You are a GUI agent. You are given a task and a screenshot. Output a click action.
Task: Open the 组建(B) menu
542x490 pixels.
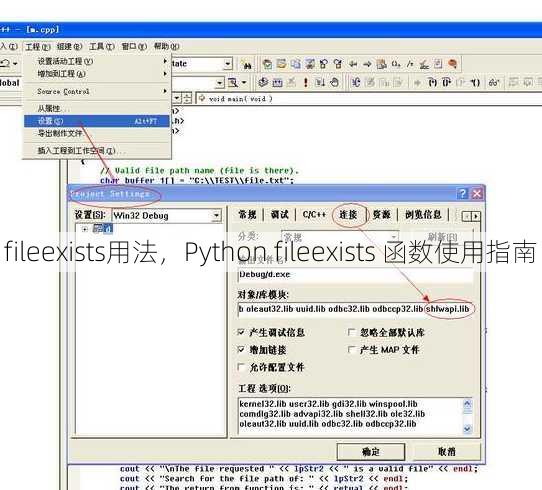69,46
